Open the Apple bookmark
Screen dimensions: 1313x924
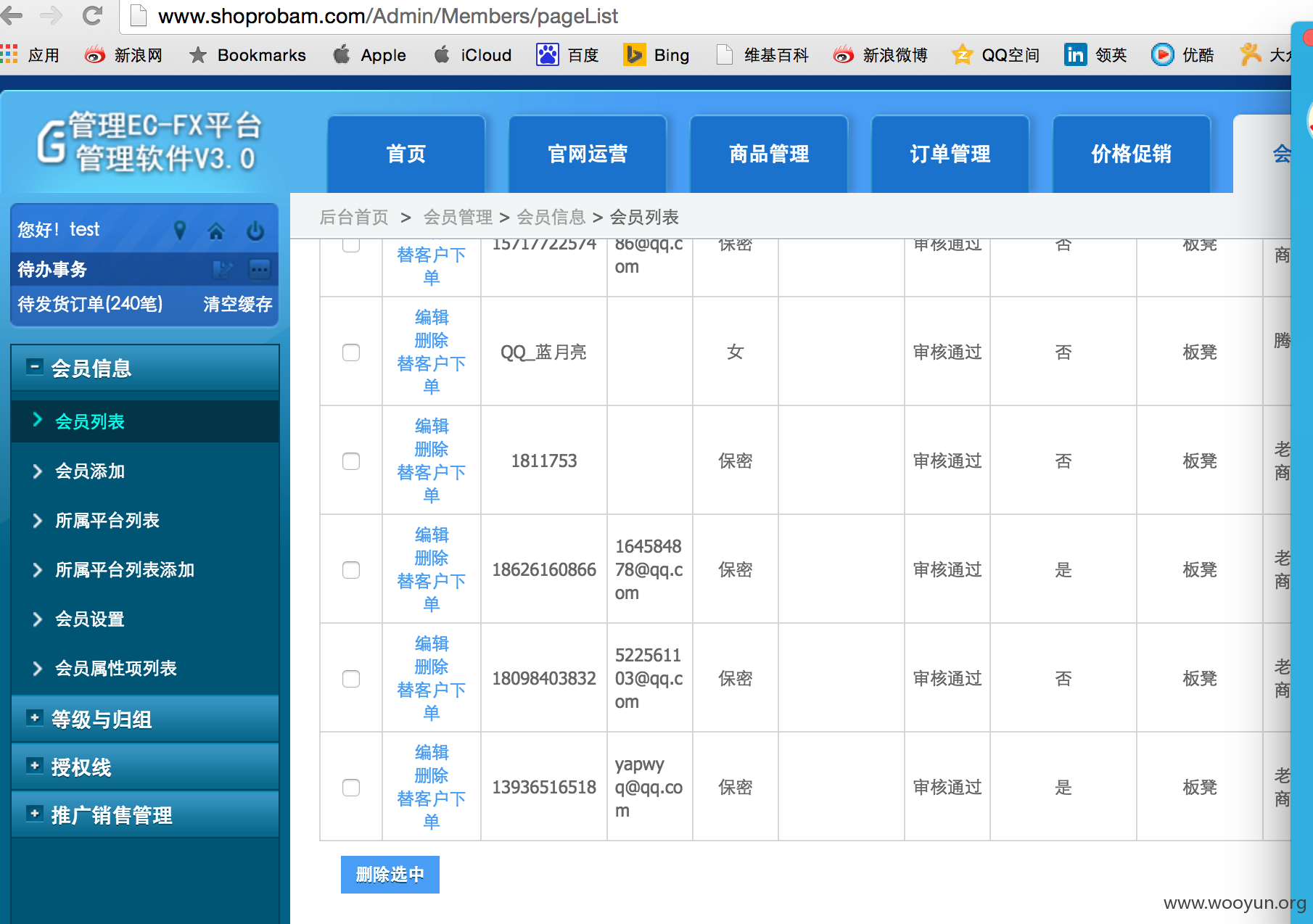point(369,55)
